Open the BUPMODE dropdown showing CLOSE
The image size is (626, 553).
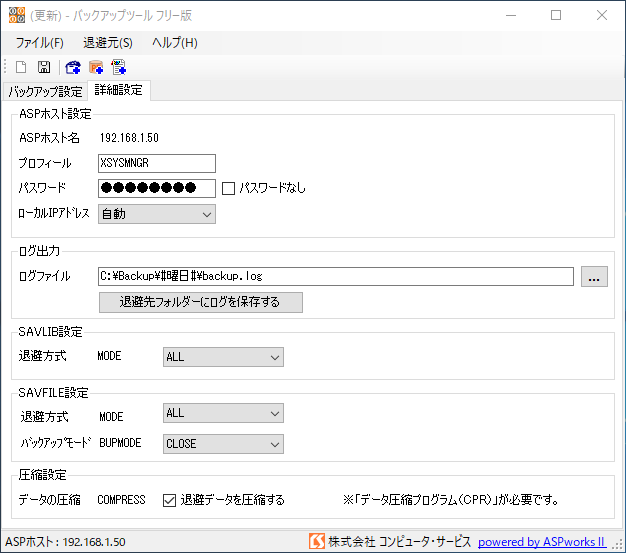coord(223,444)
